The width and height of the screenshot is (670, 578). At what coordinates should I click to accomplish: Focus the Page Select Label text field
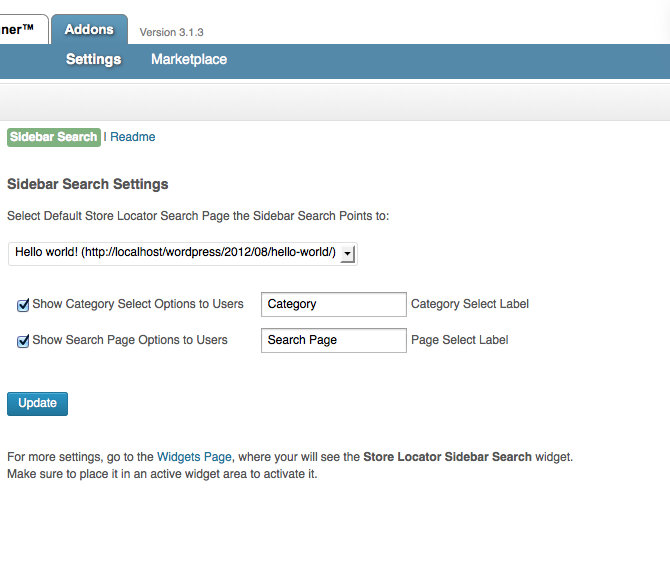click(333, 340)
